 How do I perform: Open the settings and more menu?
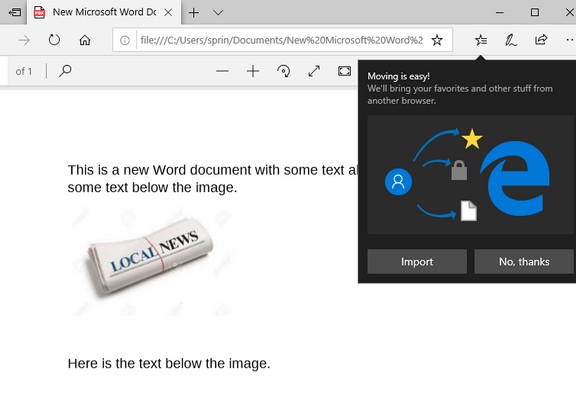coord(570,40)
